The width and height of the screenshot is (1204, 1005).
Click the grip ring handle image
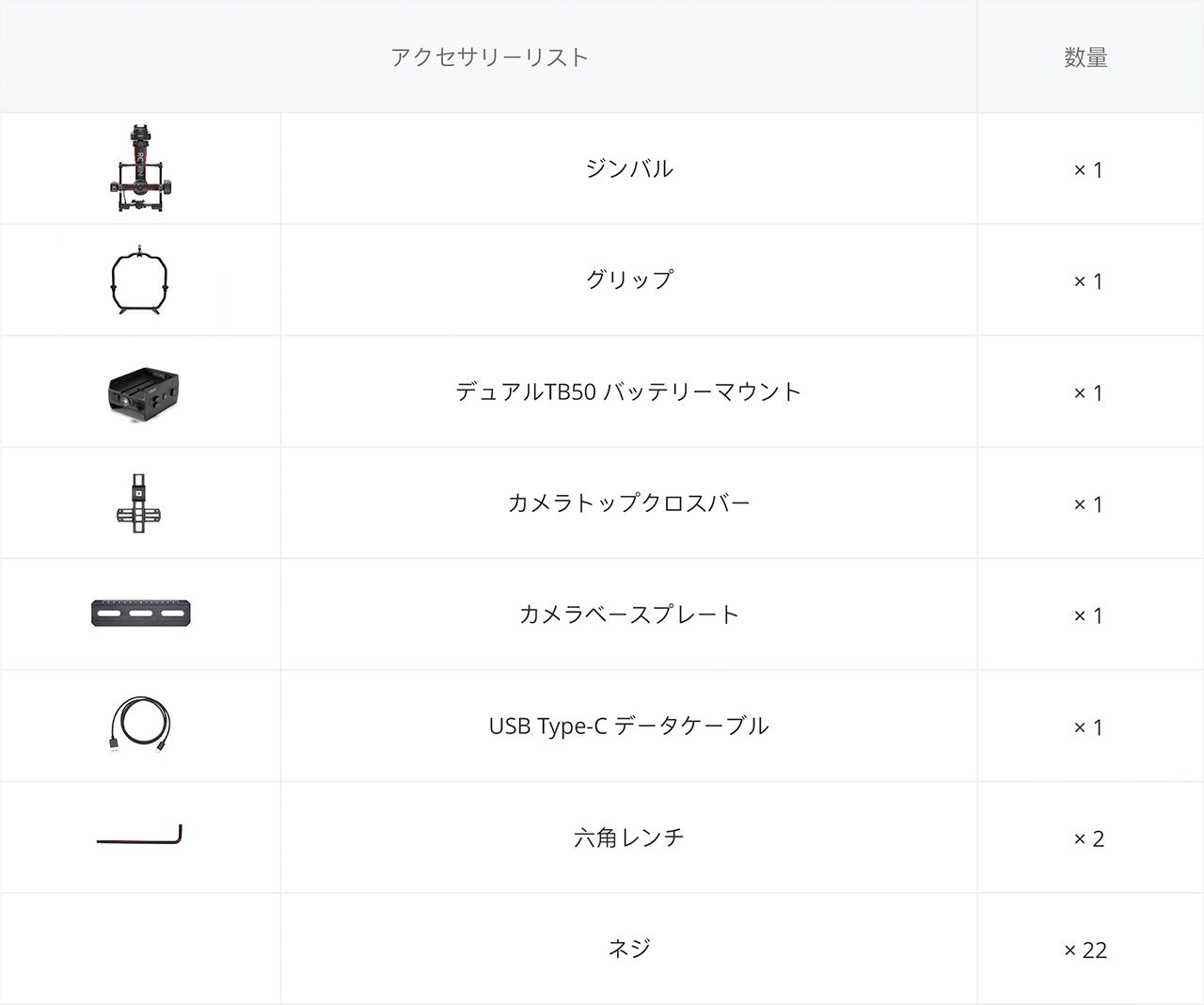pos(140,279)
